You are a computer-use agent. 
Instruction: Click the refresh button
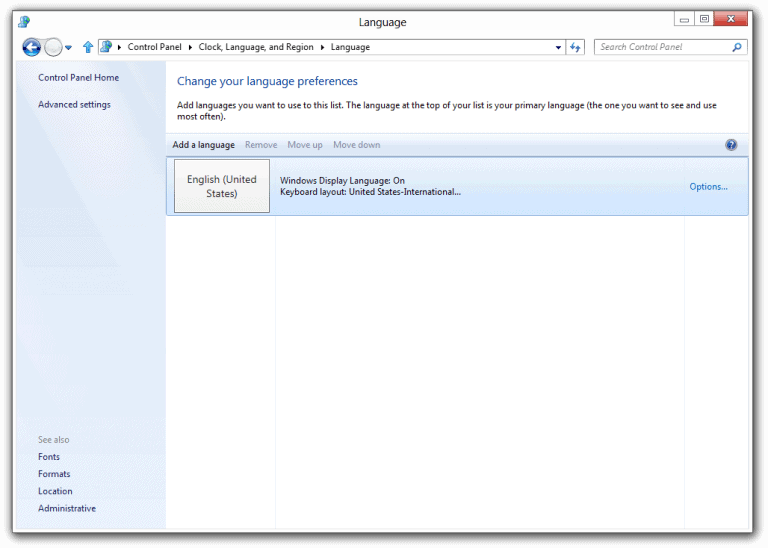click(x=575, y=48)
